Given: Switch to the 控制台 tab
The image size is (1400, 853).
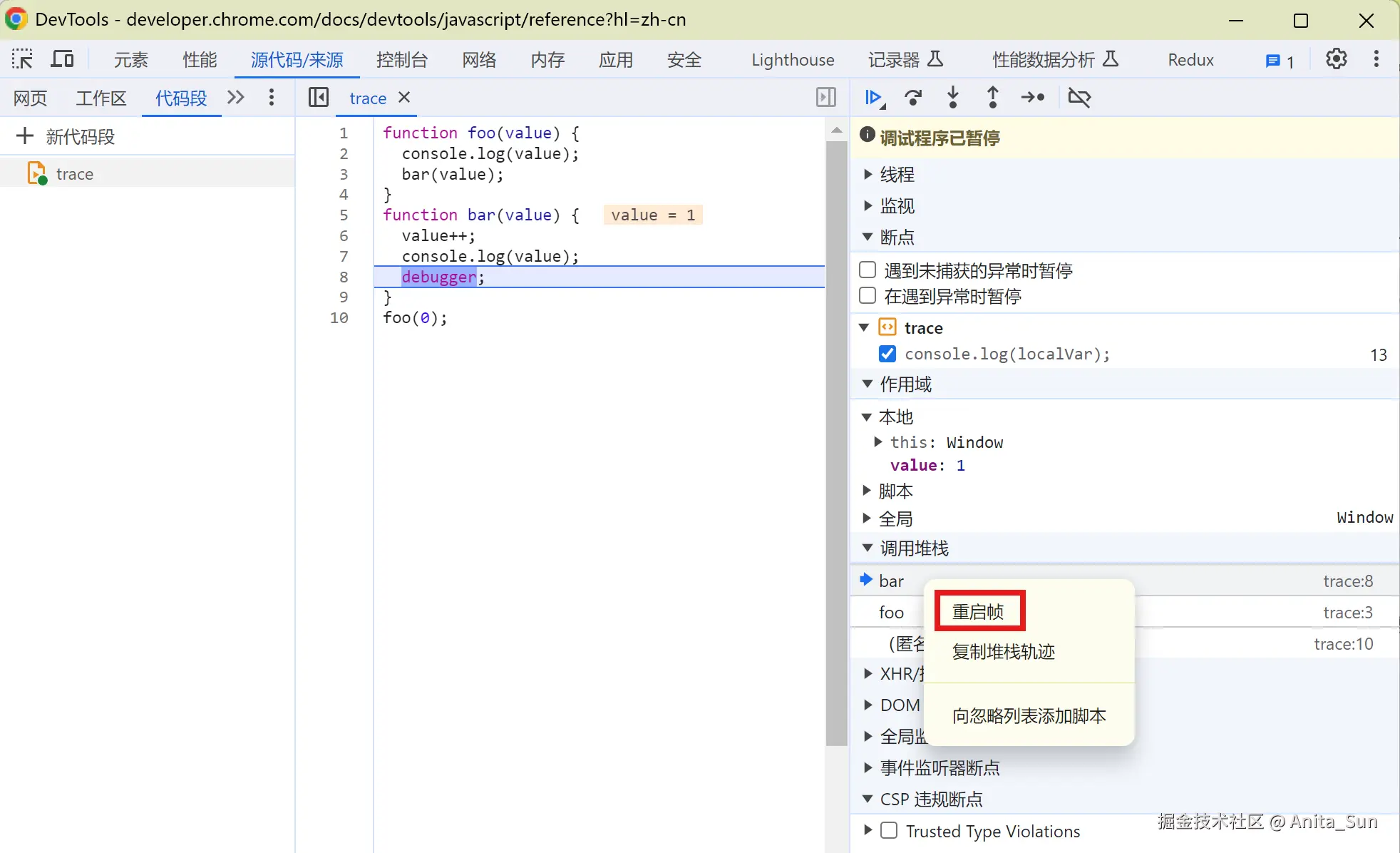Looking at the screenshot, I should pos(401,60).
